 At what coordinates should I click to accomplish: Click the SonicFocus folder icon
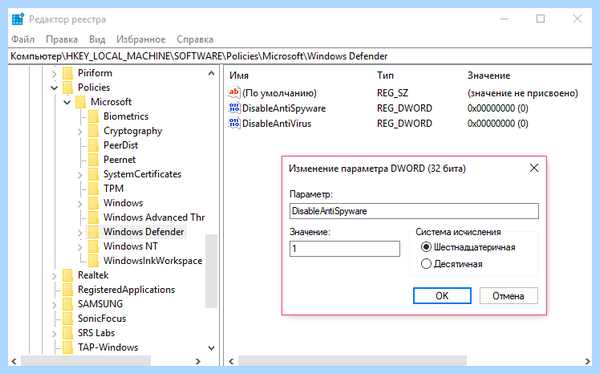point(68,318)
